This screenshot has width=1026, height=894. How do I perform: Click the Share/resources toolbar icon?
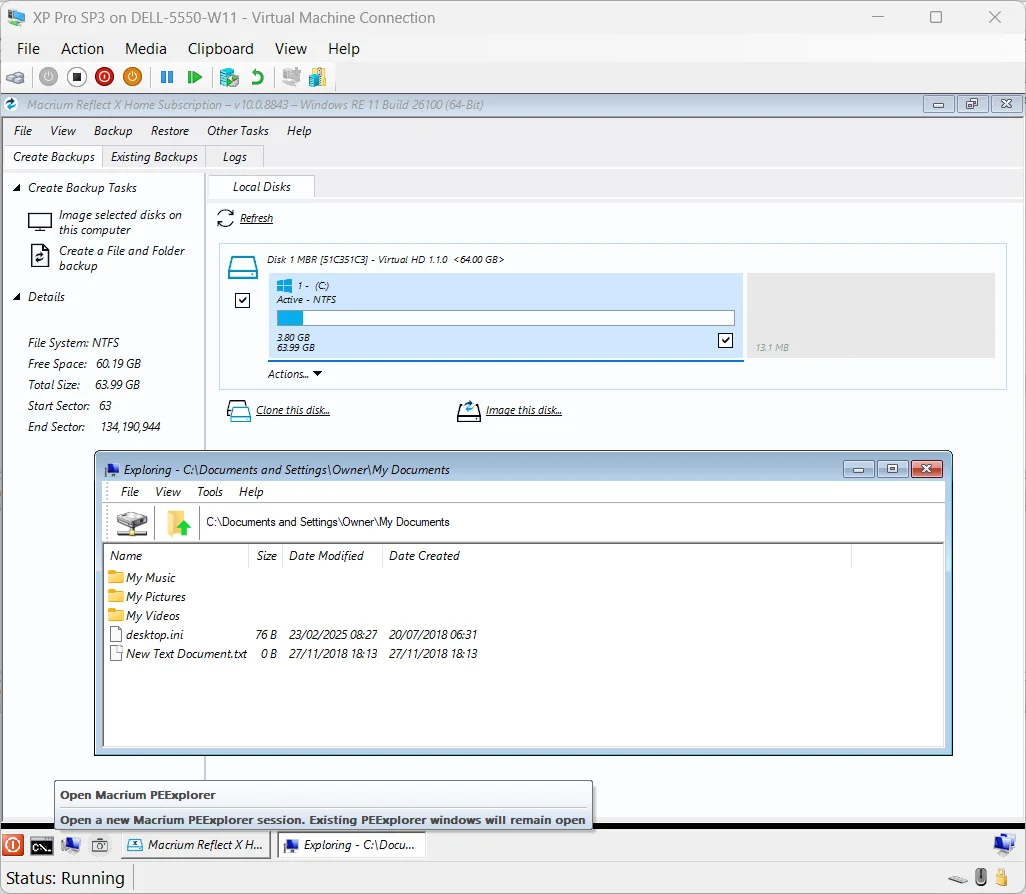317,77
